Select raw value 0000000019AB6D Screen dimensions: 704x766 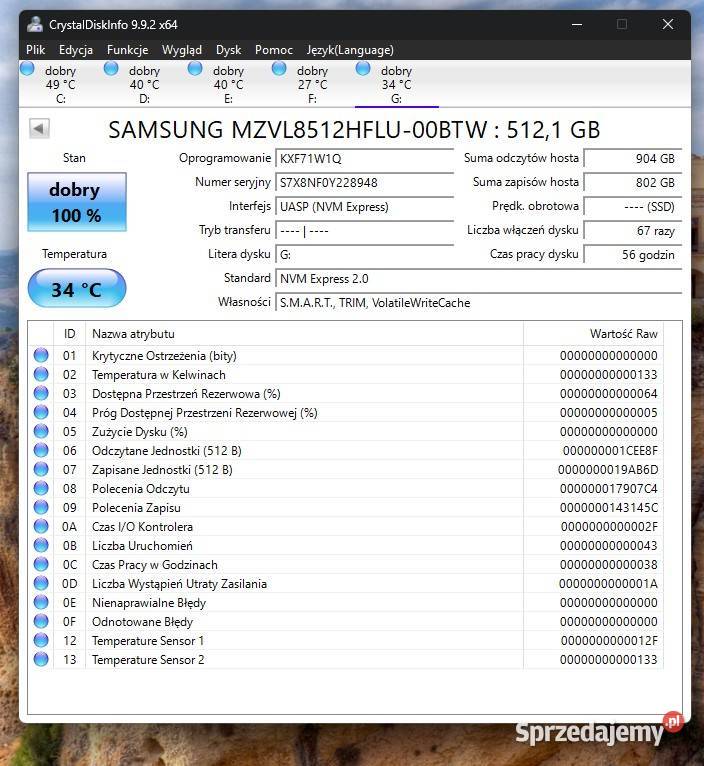pyautogui.click(x=608, y=469)
